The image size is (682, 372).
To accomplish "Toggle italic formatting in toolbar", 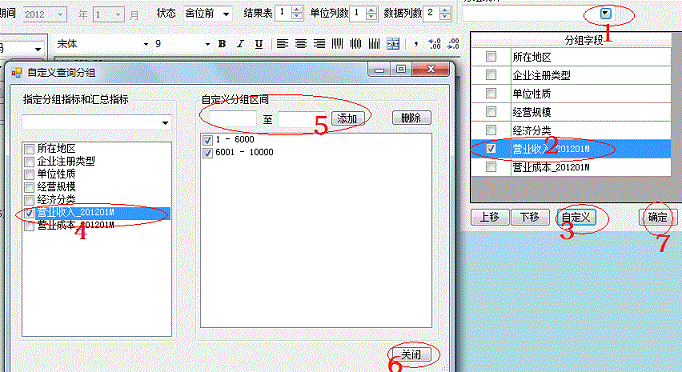I will coord(240,44).
